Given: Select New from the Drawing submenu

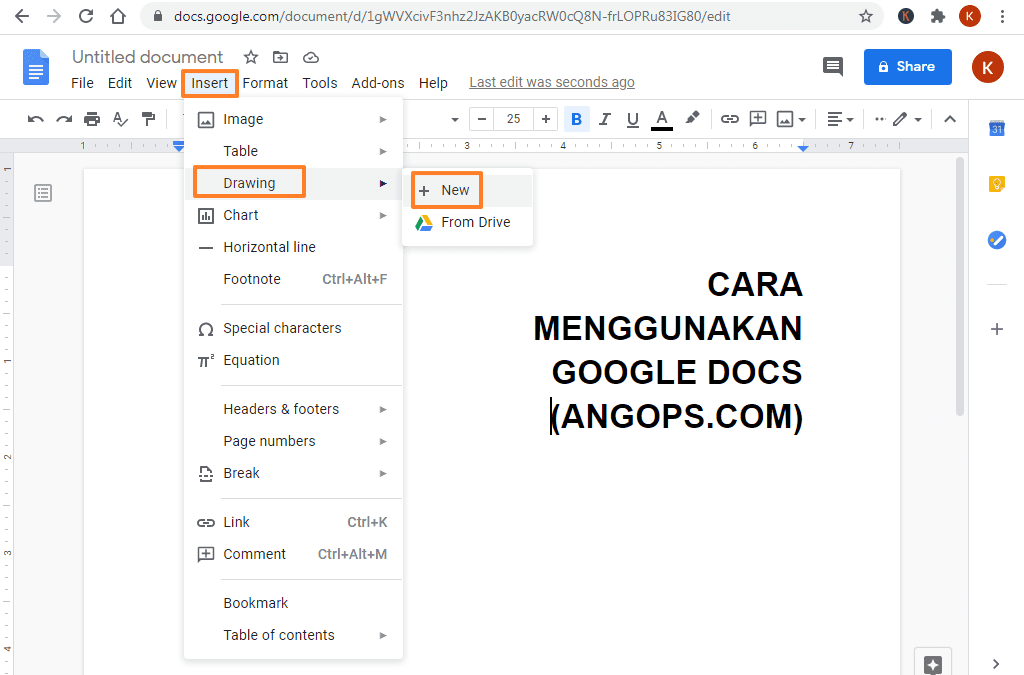Looking at the screenshot, I should pos(447,190).
